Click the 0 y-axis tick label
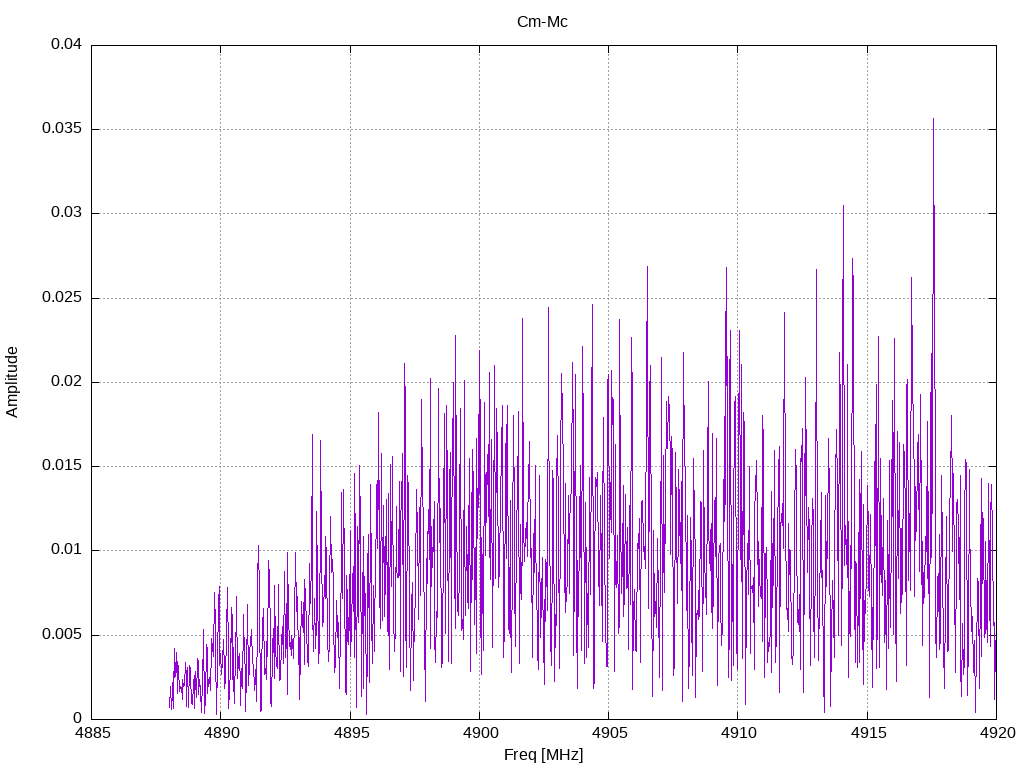This screenshot has height=768, width=1024. (78, 719)
